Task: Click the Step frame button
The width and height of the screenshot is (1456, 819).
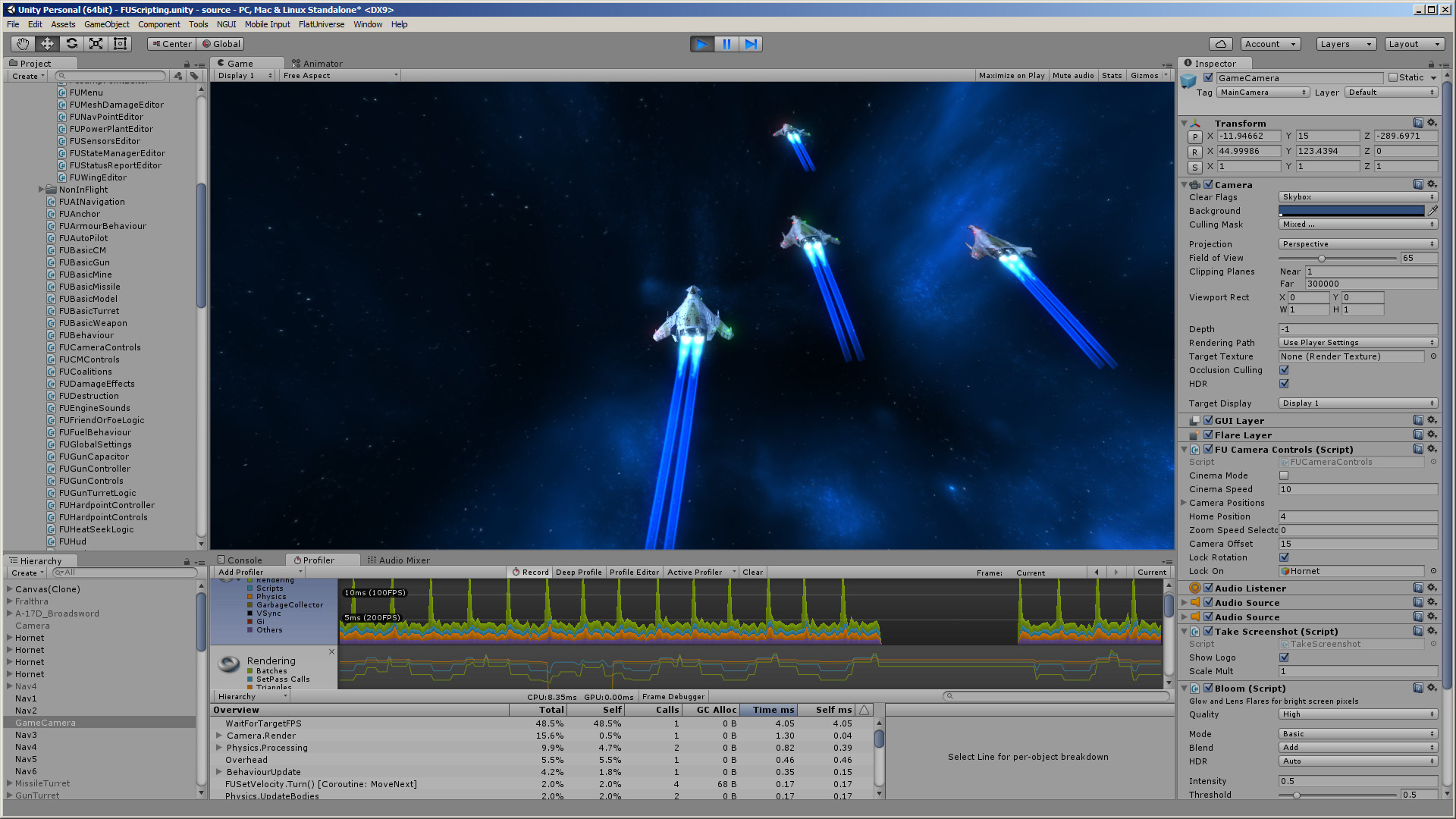Action: (750, 44)
